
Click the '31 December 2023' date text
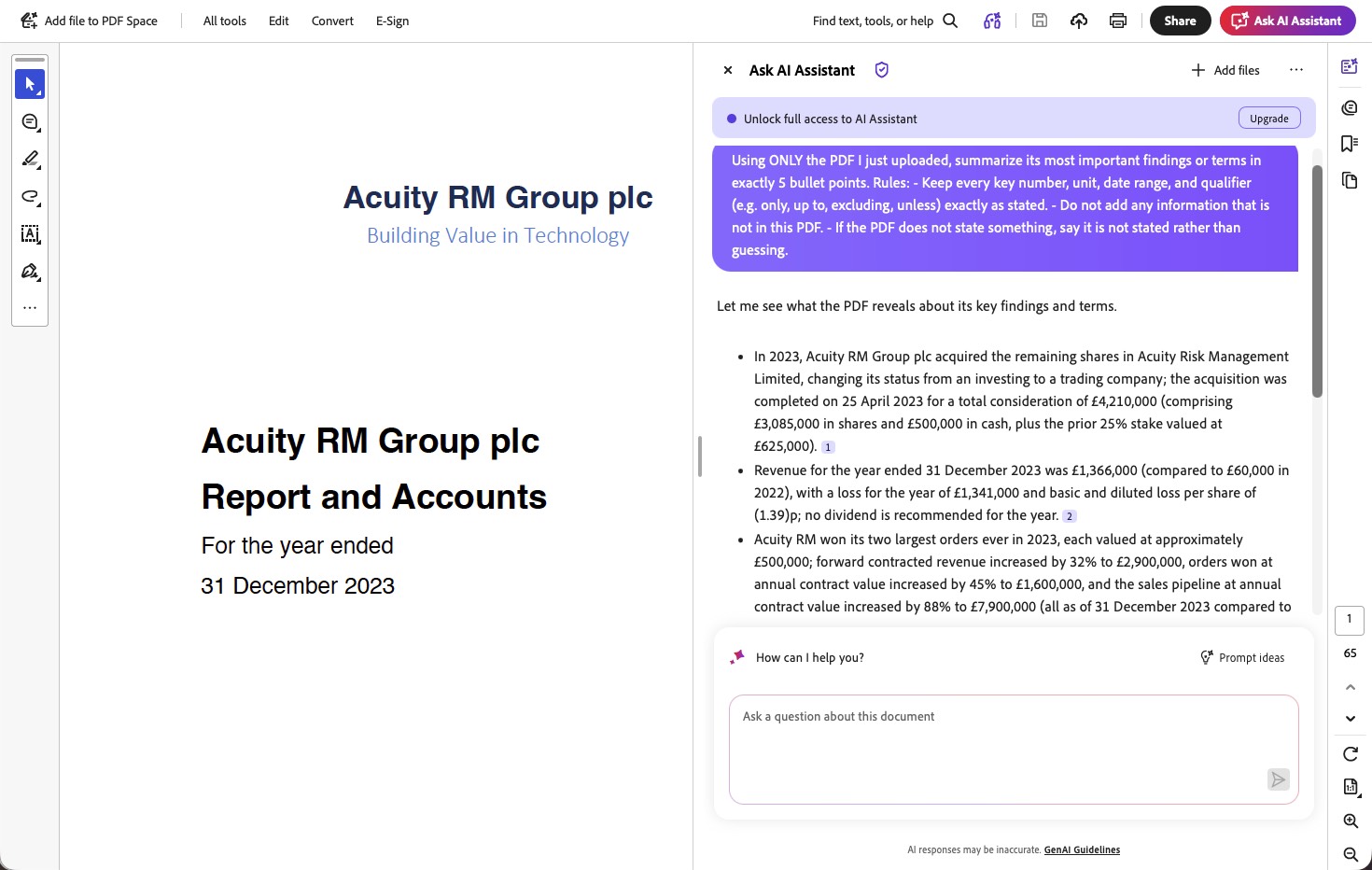coord(298,585)
